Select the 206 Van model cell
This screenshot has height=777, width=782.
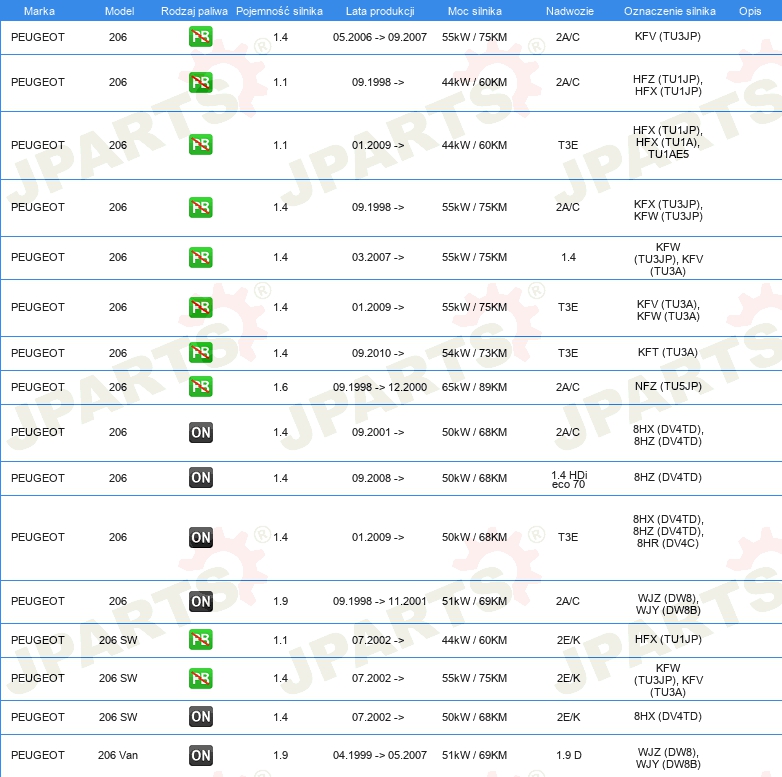click(118, 755)
